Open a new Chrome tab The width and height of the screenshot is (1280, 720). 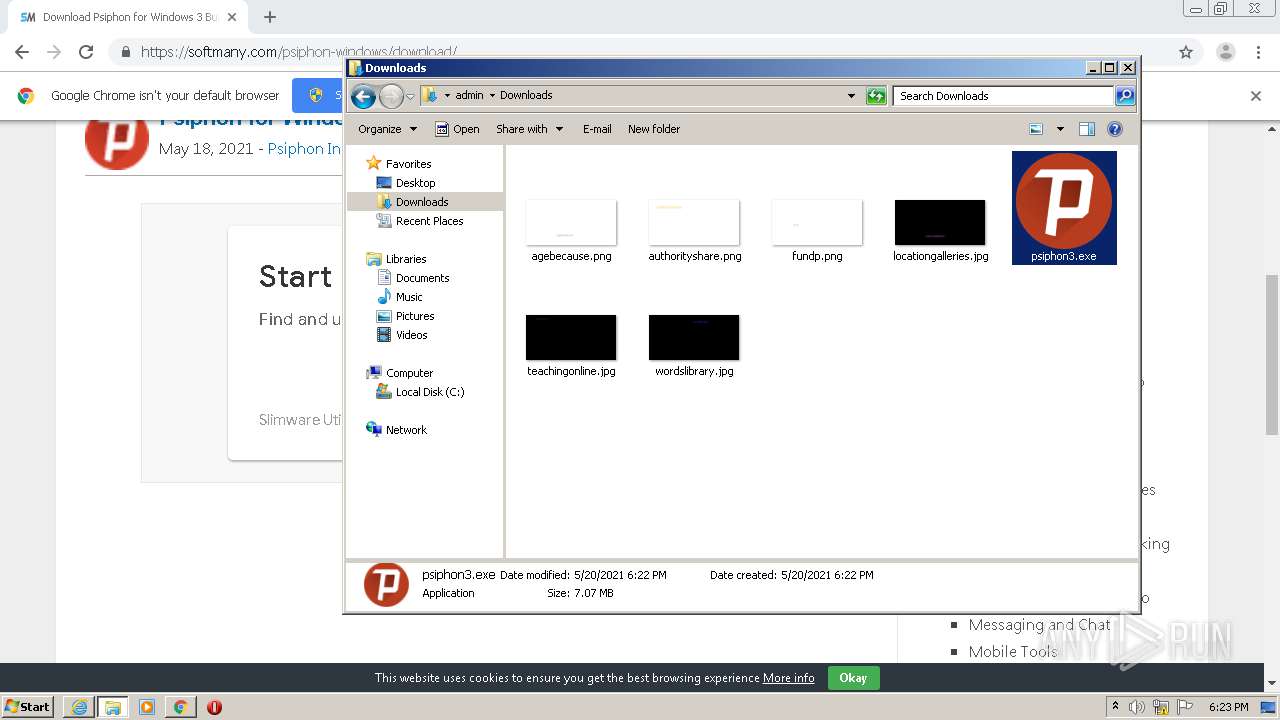270,17
